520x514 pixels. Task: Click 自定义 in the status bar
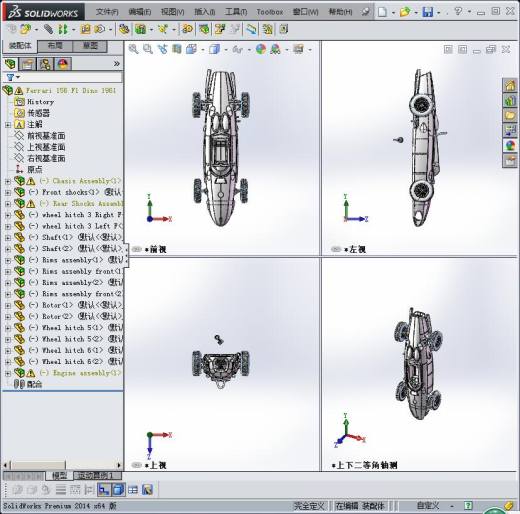click(x=428, y=506)
